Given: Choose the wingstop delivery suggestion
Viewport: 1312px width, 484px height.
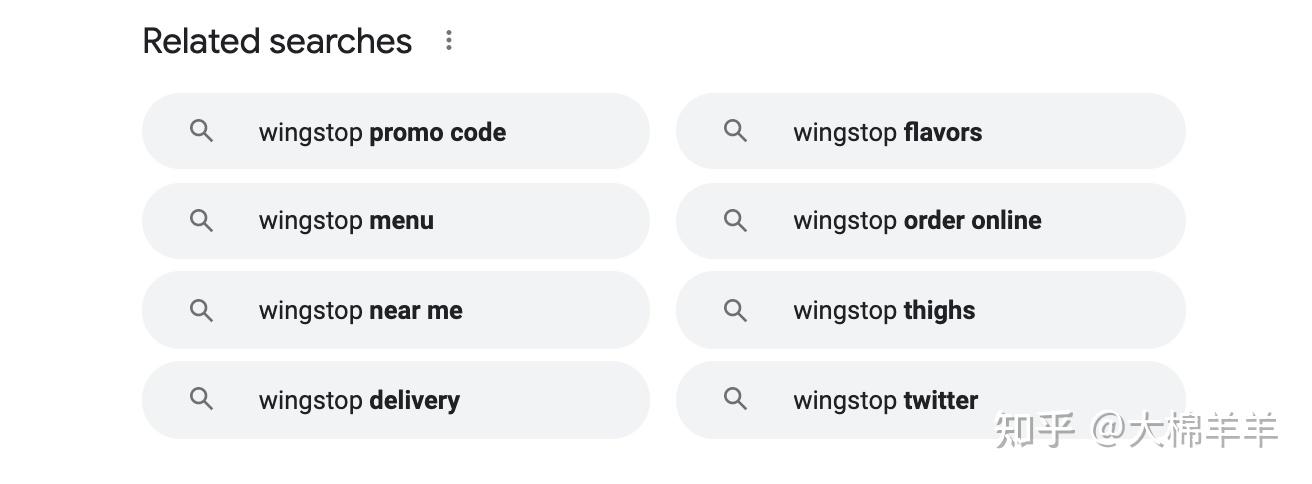Looking at the screenshot, I should pyautogui.click(x=396, y=399).
